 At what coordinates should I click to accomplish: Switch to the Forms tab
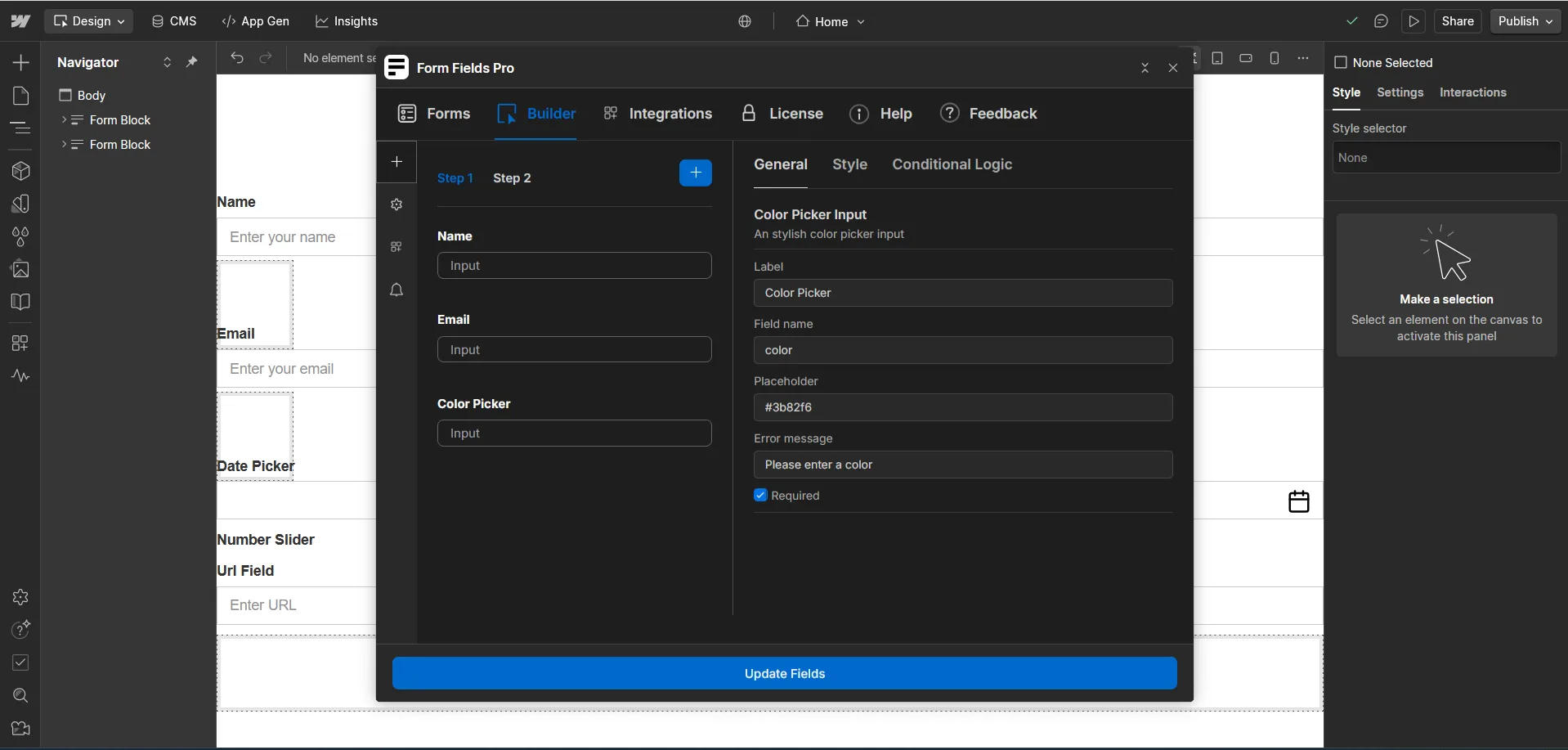434,114
